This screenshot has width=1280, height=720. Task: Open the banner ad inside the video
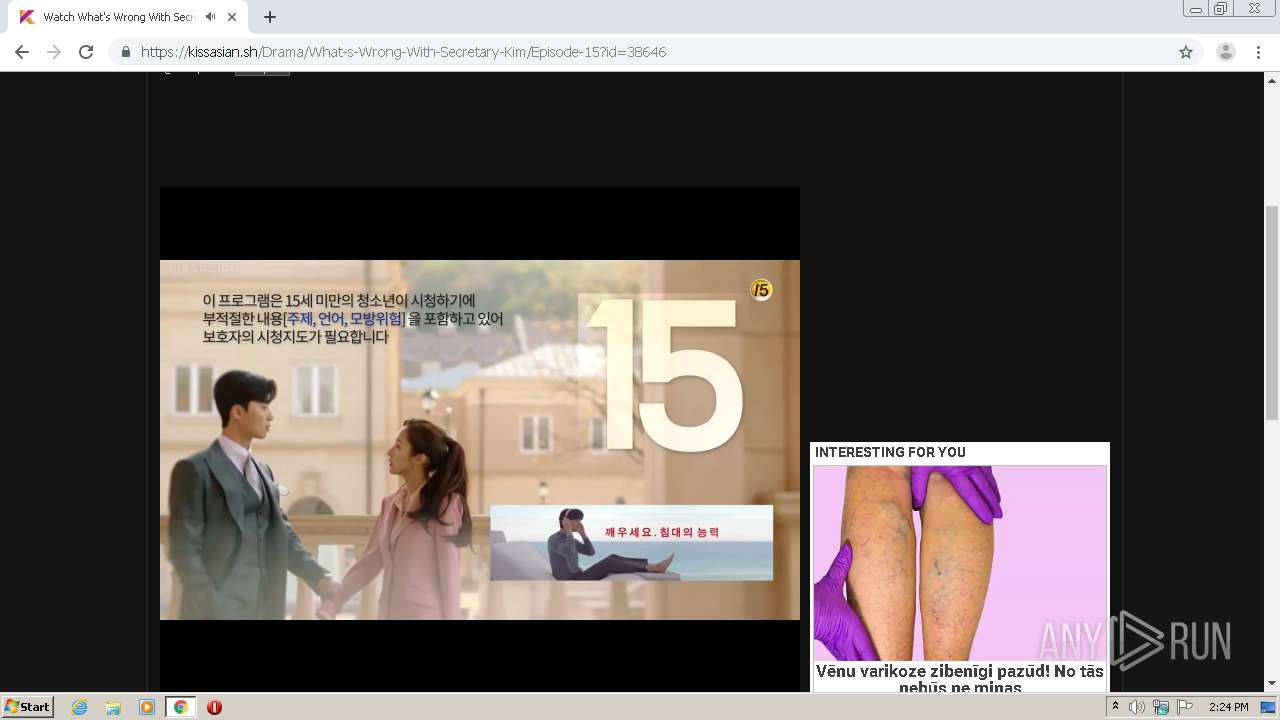click(x=631, y=542)
